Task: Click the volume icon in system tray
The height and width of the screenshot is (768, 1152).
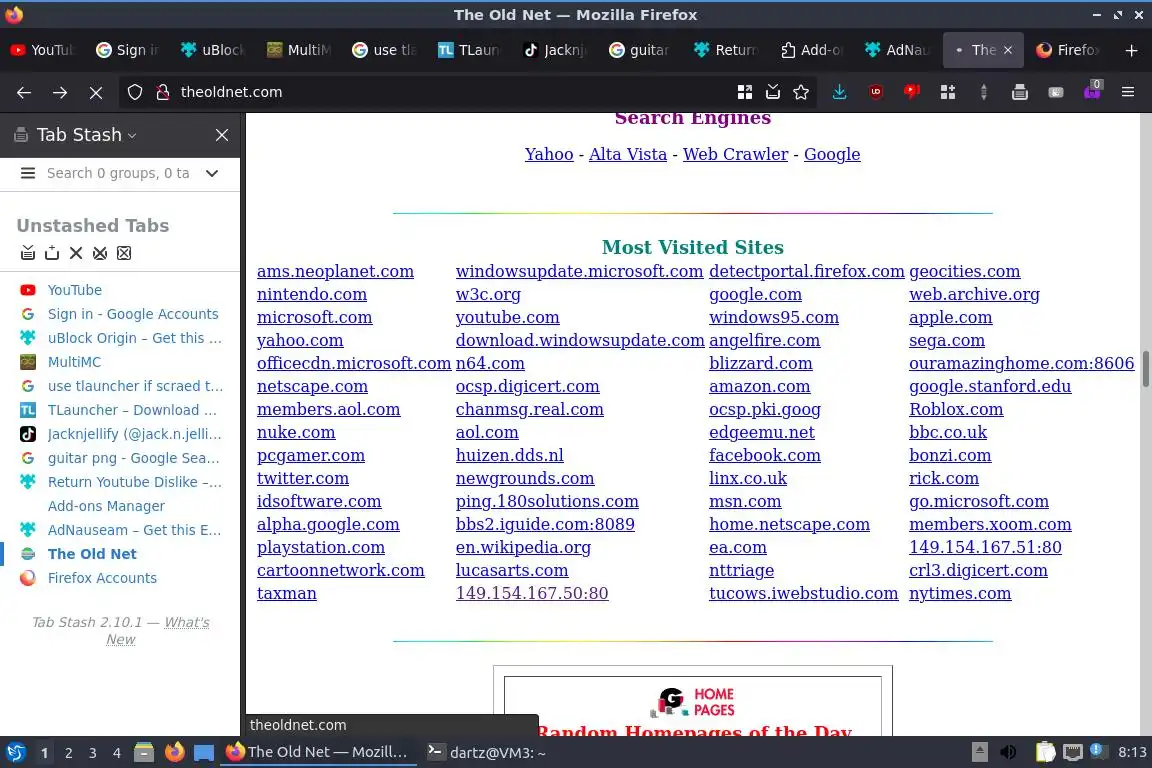Action: [1009, 753]
